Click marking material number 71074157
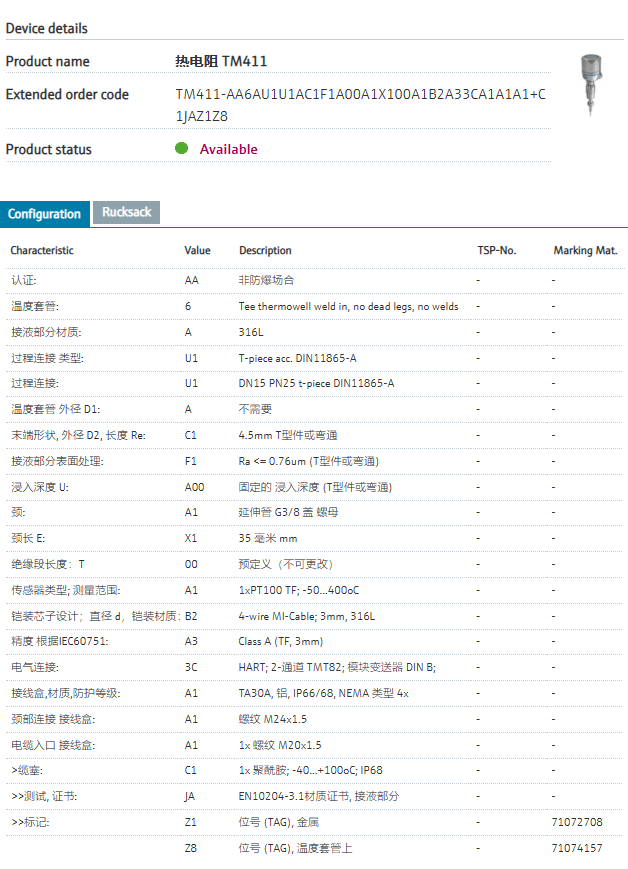The height and width of the screenshot is (869, 628). [x=577, y=848]
